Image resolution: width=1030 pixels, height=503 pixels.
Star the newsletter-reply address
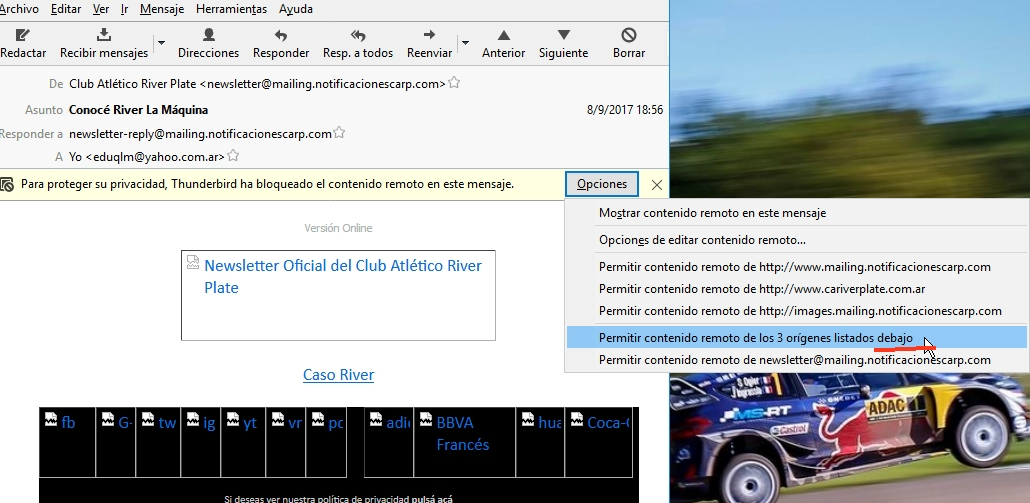(339, 133)
